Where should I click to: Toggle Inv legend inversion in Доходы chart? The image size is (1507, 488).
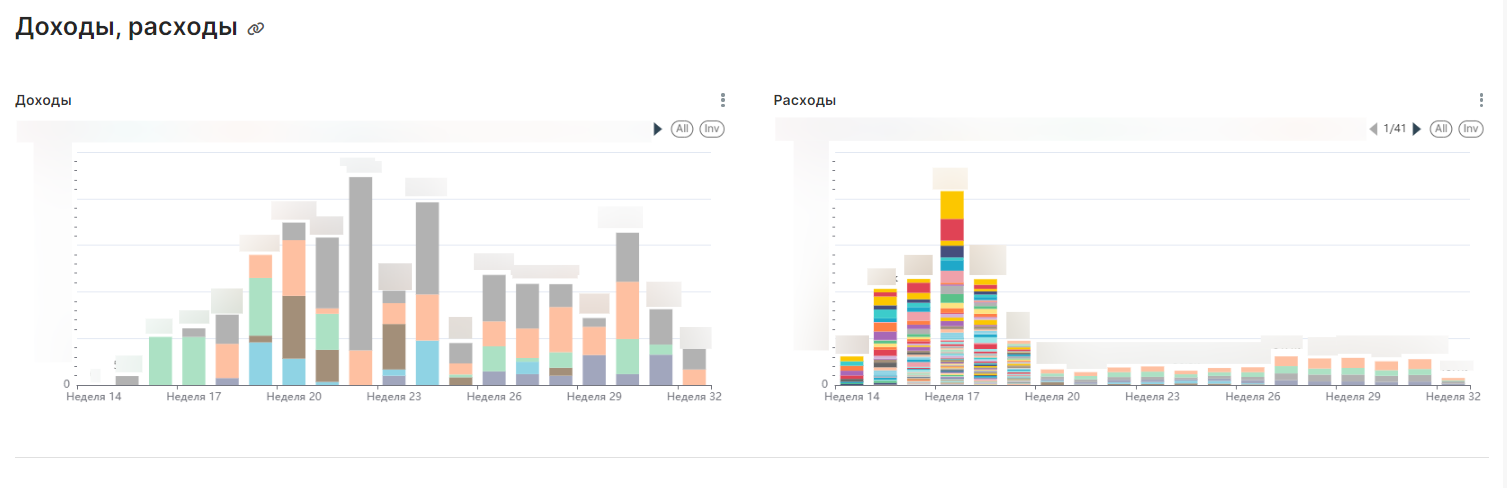click(x=712, y=129)
